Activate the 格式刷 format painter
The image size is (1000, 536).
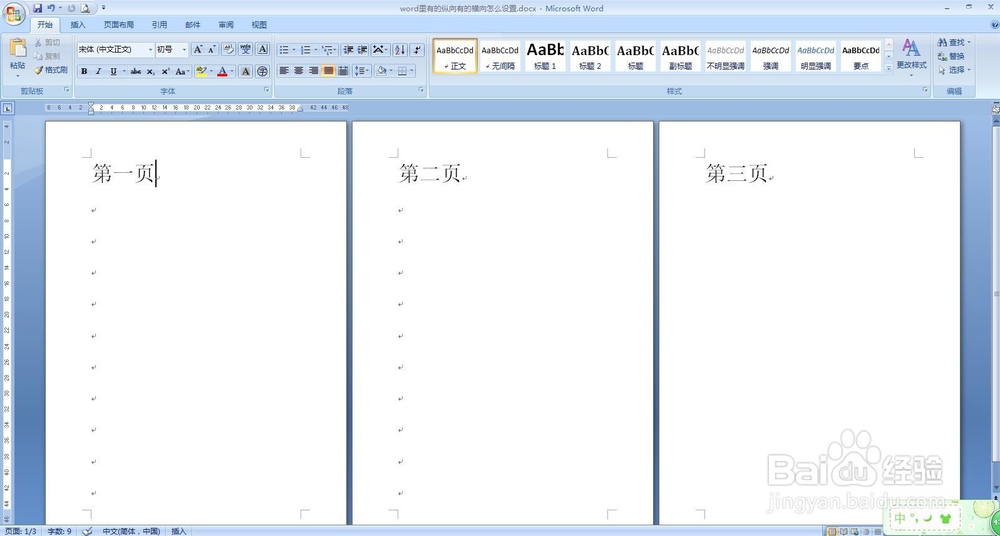51,70
